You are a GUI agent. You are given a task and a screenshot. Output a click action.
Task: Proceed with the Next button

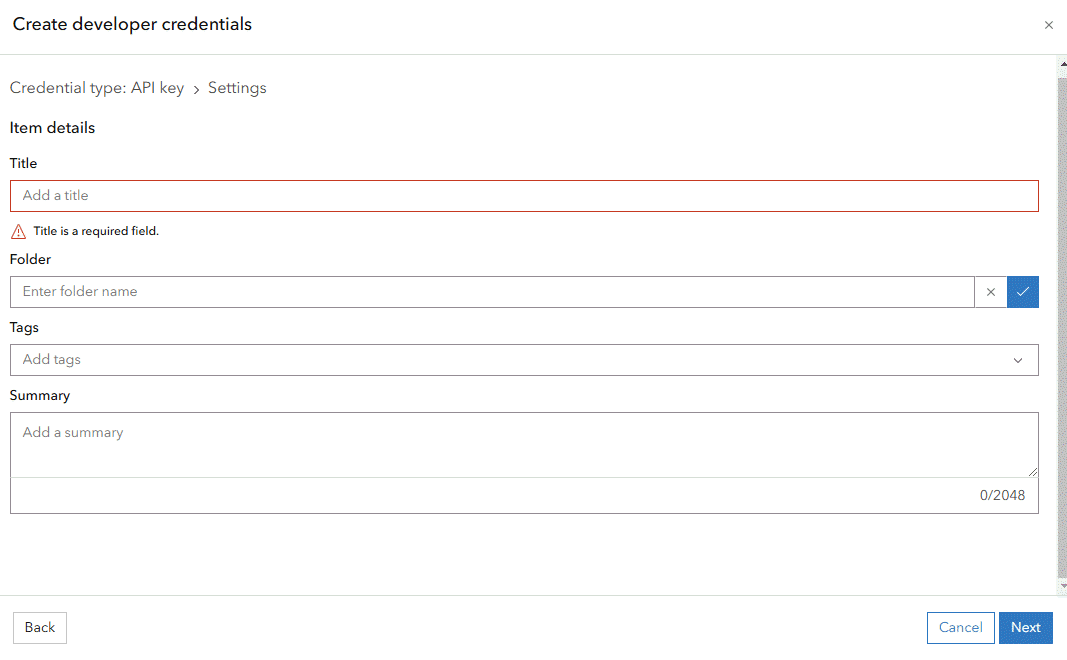[1025, 628]
